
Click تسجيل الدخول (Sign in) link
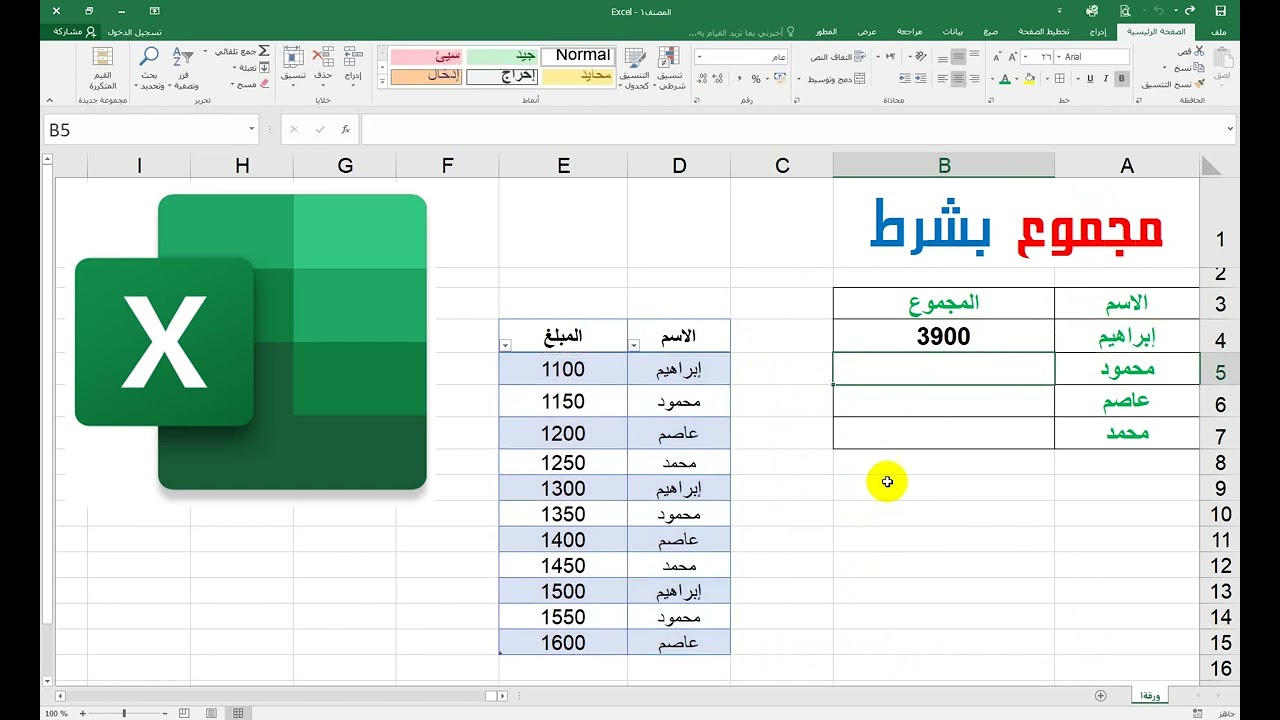click(x=135, y=32)
